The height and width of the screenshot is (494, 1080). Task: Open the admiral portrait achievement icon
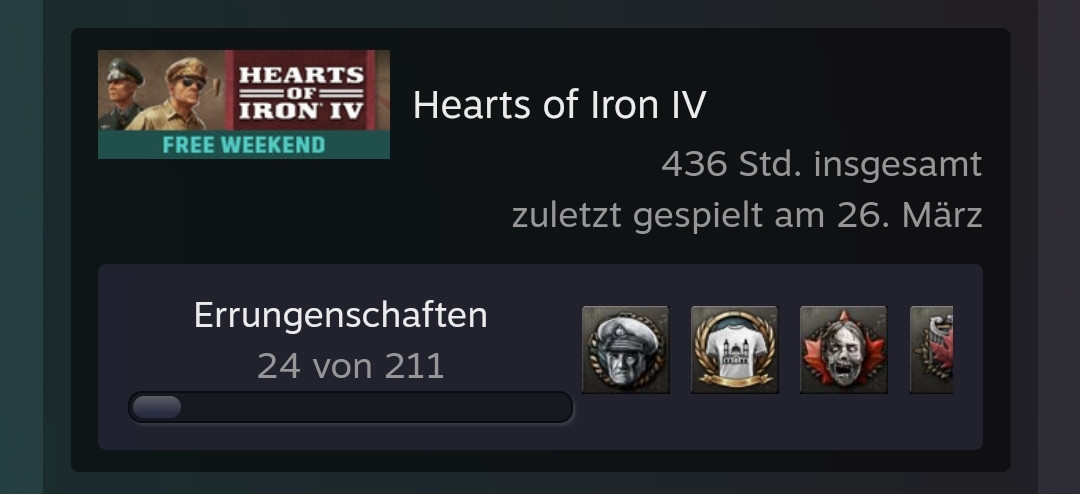[625, 350]
